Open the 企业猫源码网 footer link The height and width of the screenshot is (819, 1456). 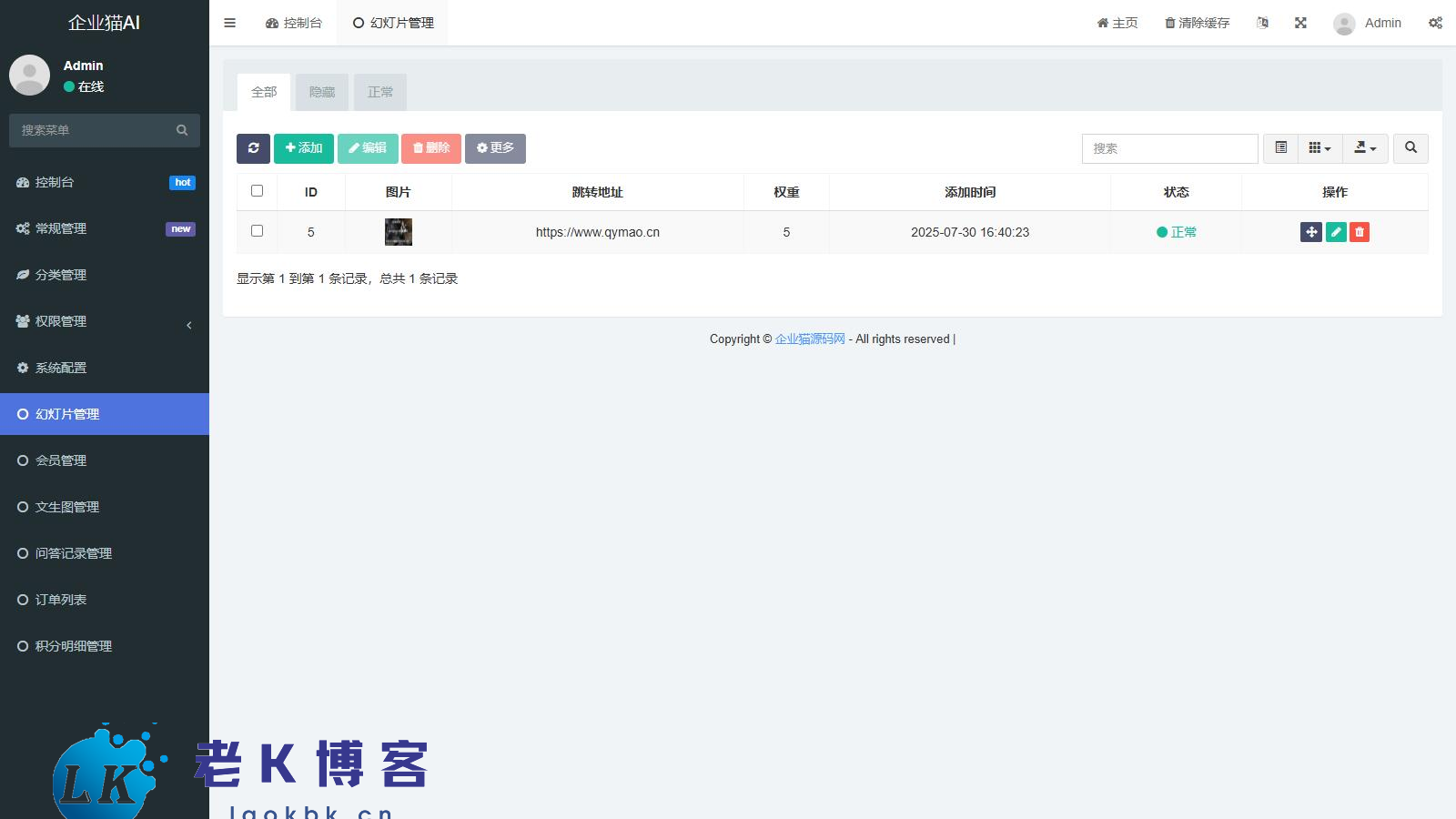pyautogui.click(x=810, y=339)
